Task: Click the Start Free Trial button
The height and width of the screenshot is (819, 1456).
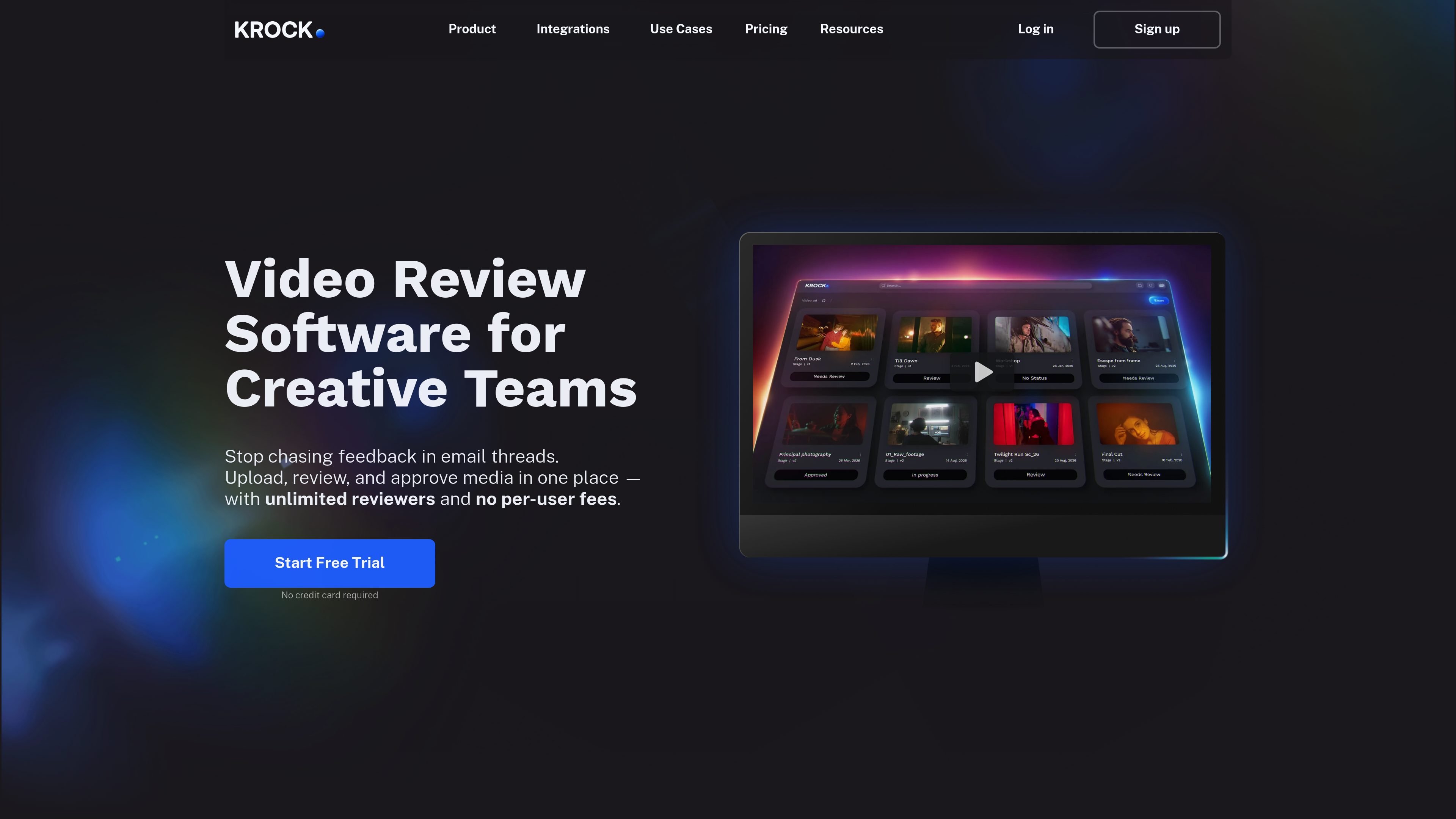Action: tap(329, 563)
